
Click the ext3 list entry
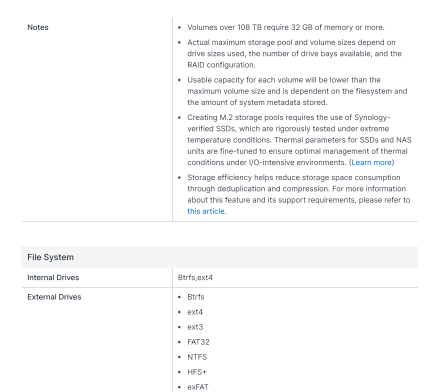click(x=195, y=327)
